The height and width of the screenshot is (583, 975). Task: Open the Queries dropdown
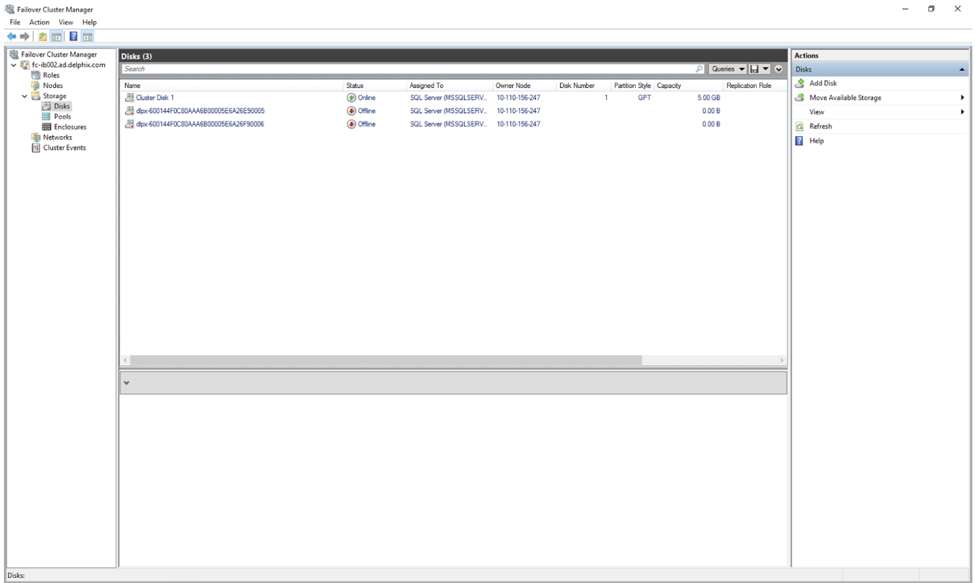tap(727, 69)
